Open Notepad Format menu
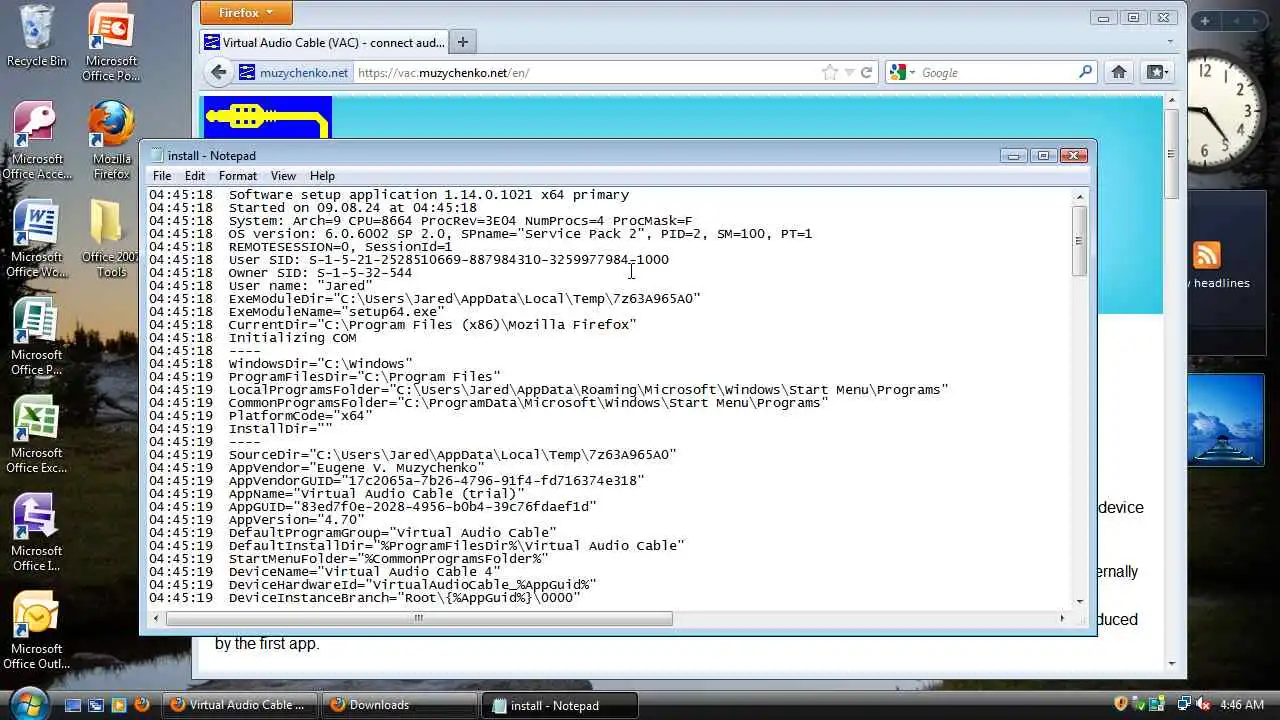The image size is (1280, 720). tap(238, 176)
